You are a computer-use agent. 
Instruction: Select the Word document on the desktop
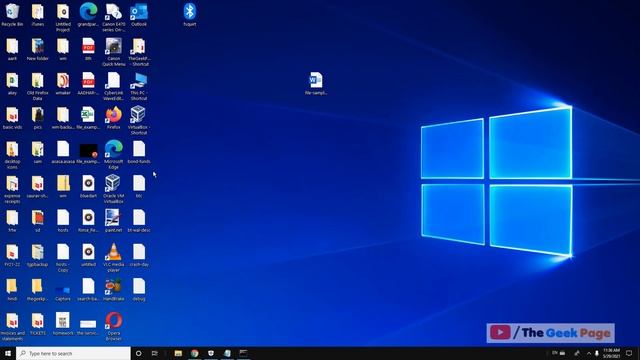point(316,83)
